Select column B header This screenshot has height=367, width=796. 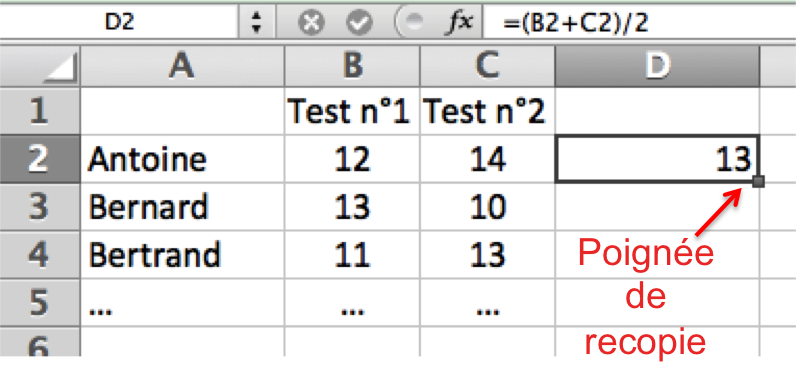coord(352,66)
